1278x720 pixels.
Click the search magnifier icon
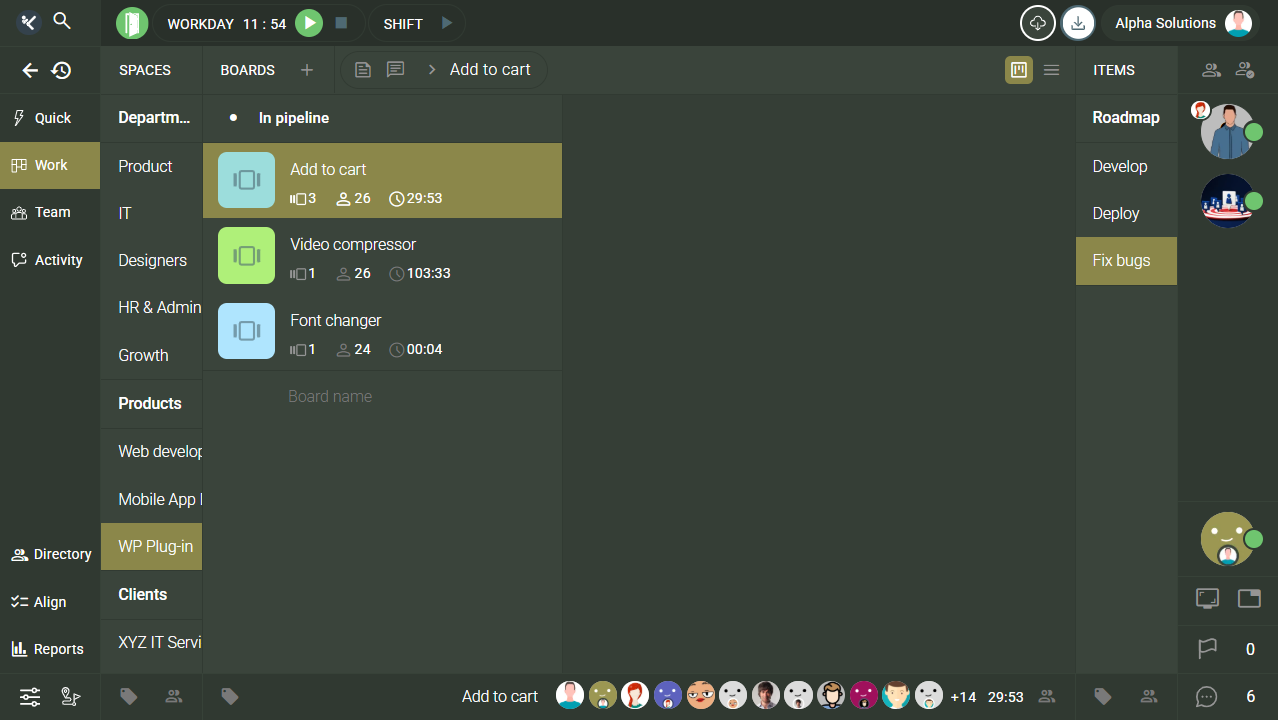pos(62,21)
